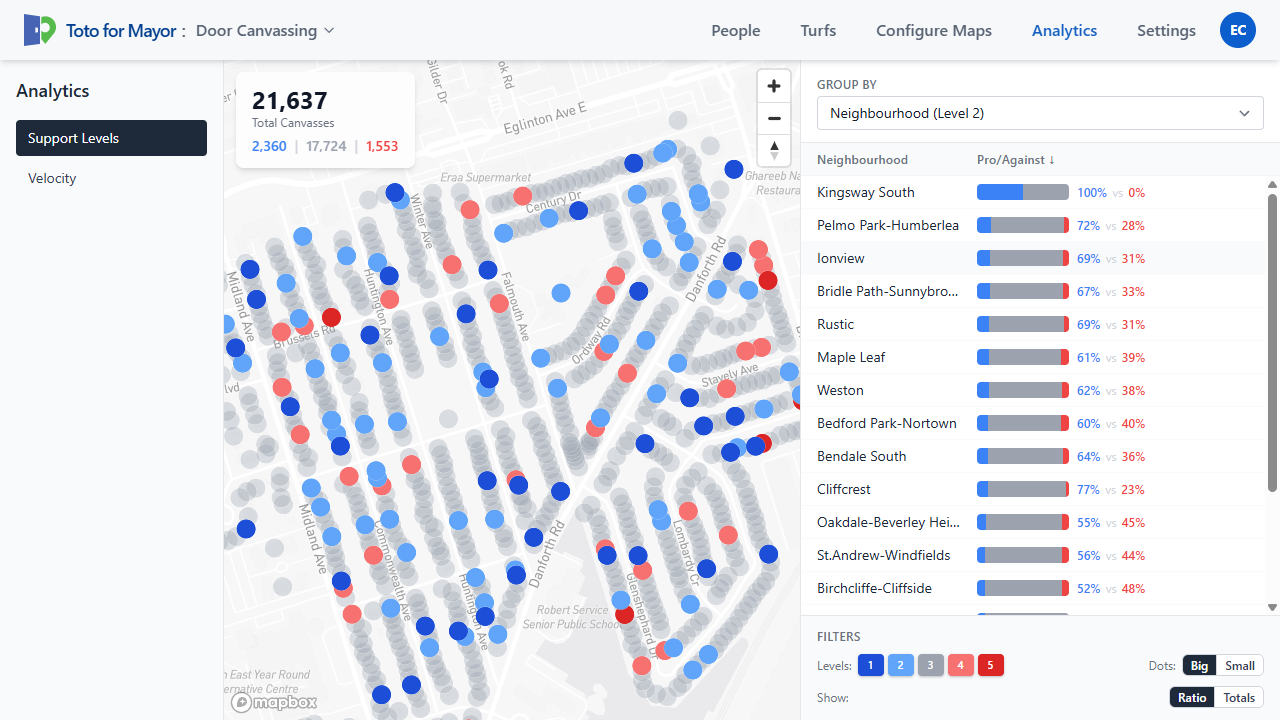Open the Group By Neighbourhood dropdown
Image resolution: width=1280 pixels, height=720 pixels.
[x=1040, y=113]
